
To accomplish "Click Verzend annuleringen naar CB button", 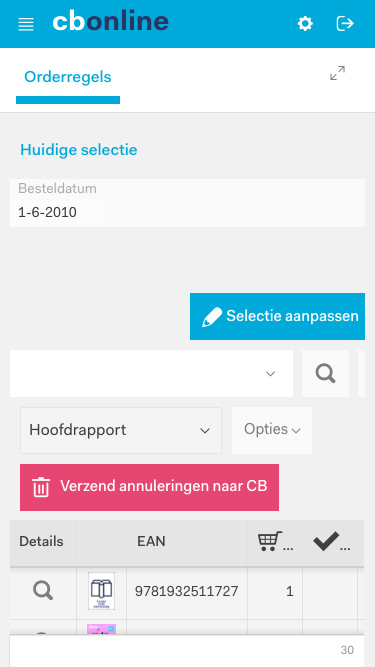I will (x=149, y=487).
